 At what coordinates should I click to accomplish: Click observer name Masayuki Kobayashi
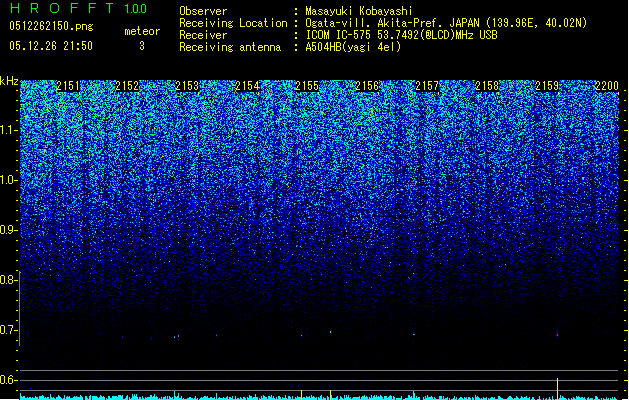click(x=359, y=11)
